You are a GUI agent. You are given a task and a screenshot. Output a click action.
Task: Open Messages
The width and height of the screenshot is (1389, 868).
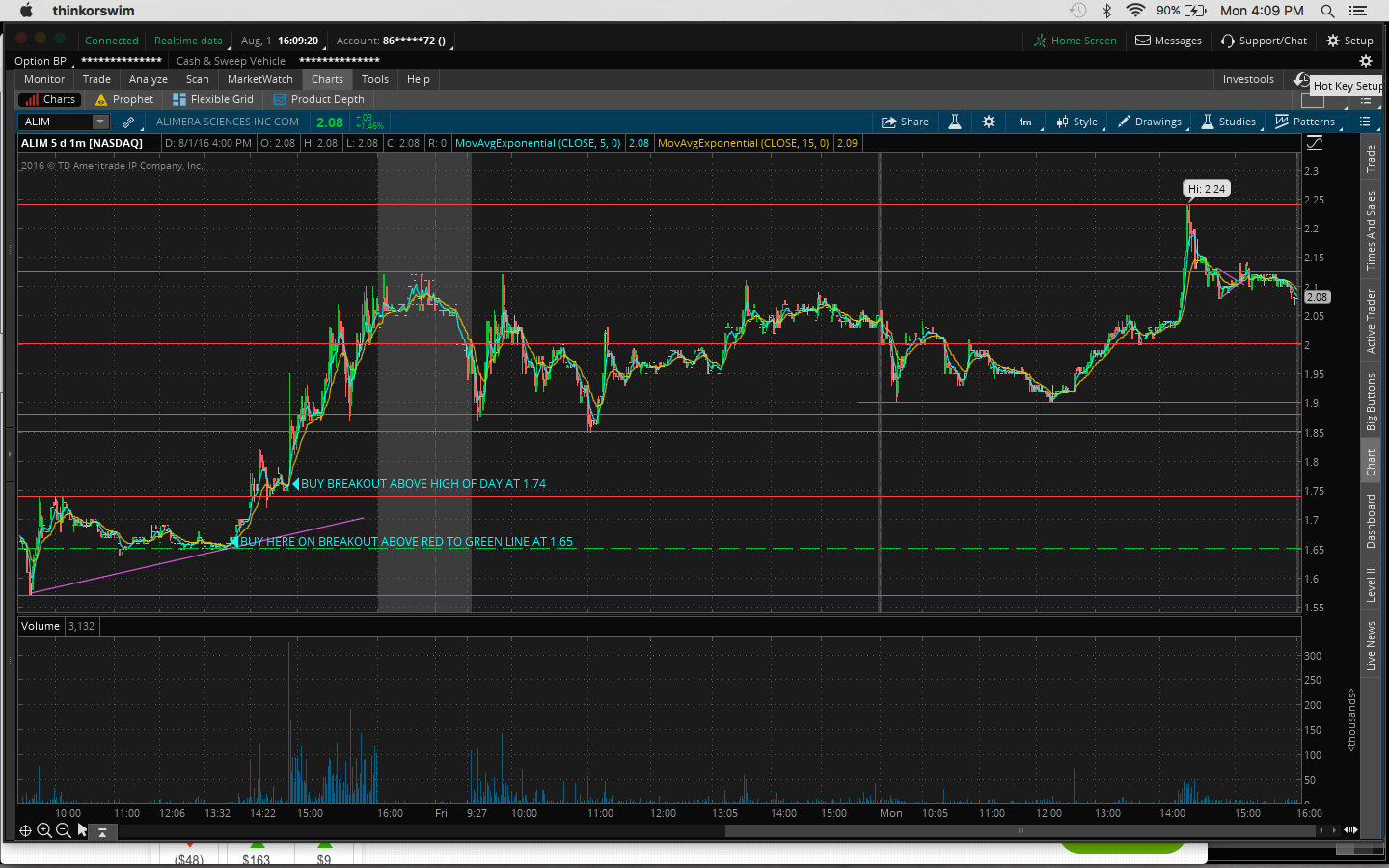1168,41
